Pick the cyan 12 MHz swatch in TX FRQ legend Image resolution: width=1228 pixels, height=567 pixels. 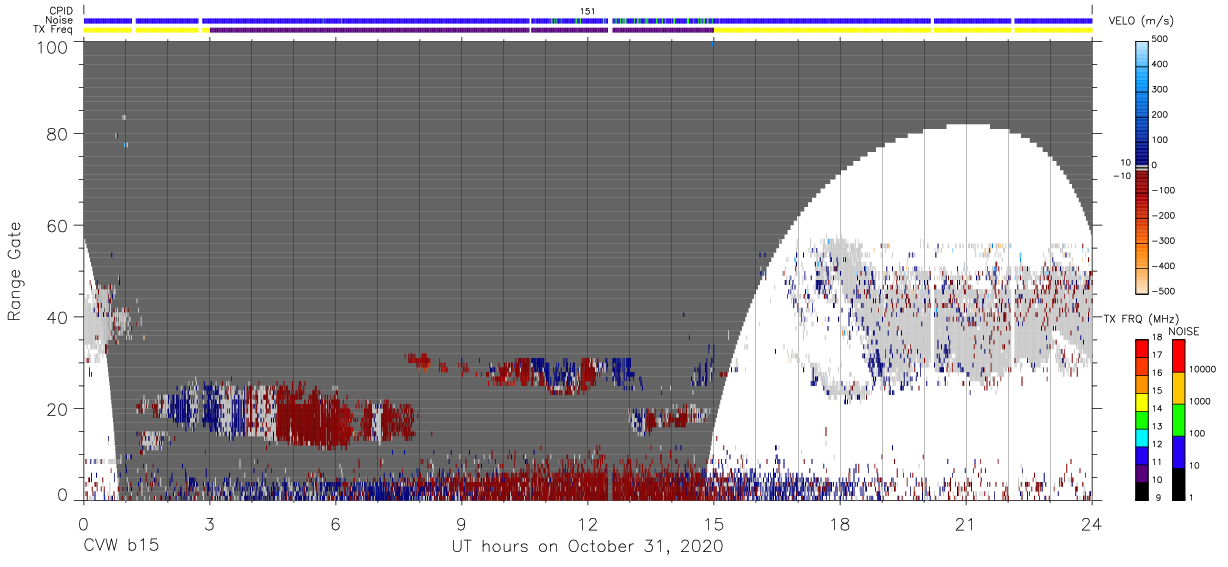pos(1142,438)
